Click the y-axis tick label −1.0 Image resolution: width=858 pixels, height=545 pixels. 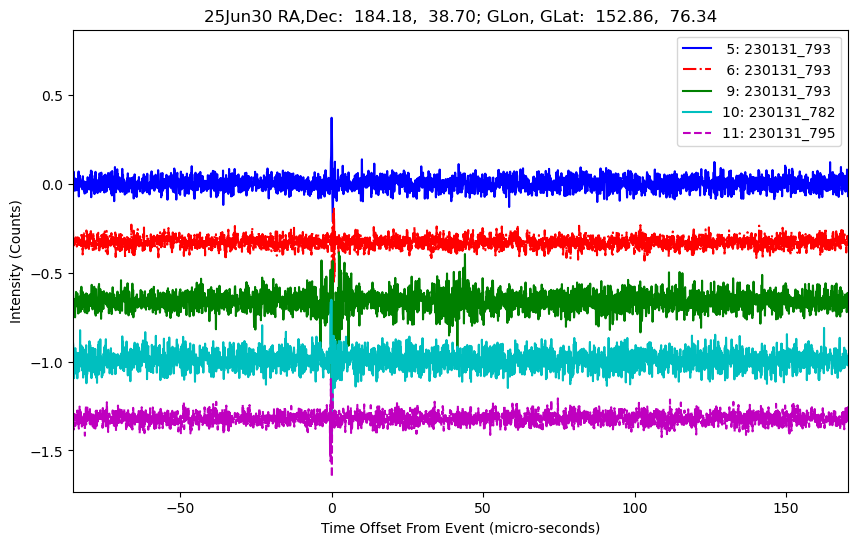[48, 363]
